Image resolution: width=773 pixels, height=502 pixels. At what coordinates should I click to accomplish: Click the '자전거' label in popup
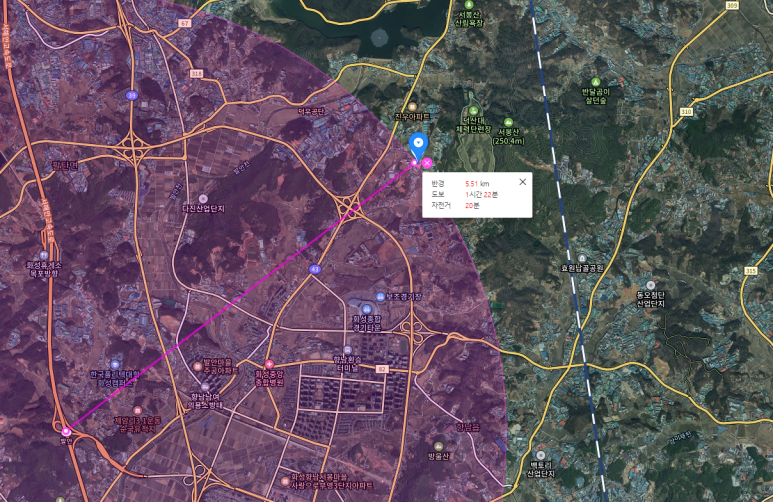(x=441, y=205)
